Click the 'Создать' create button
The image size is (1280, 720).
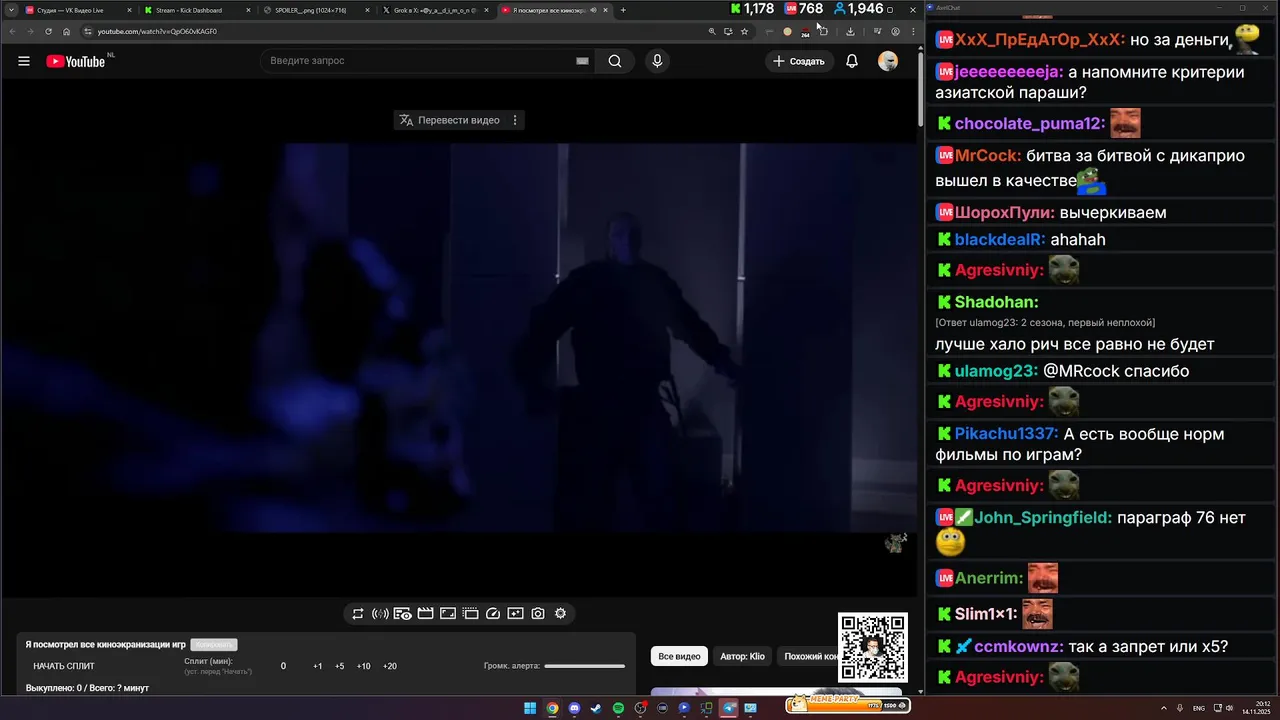tap(800, 61)
